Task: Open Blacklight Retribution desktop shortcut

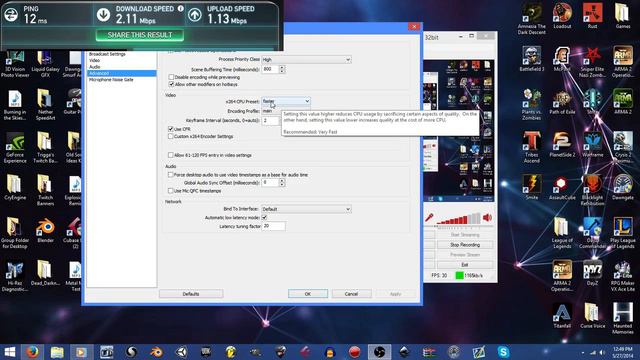Action: coord(593,191)
